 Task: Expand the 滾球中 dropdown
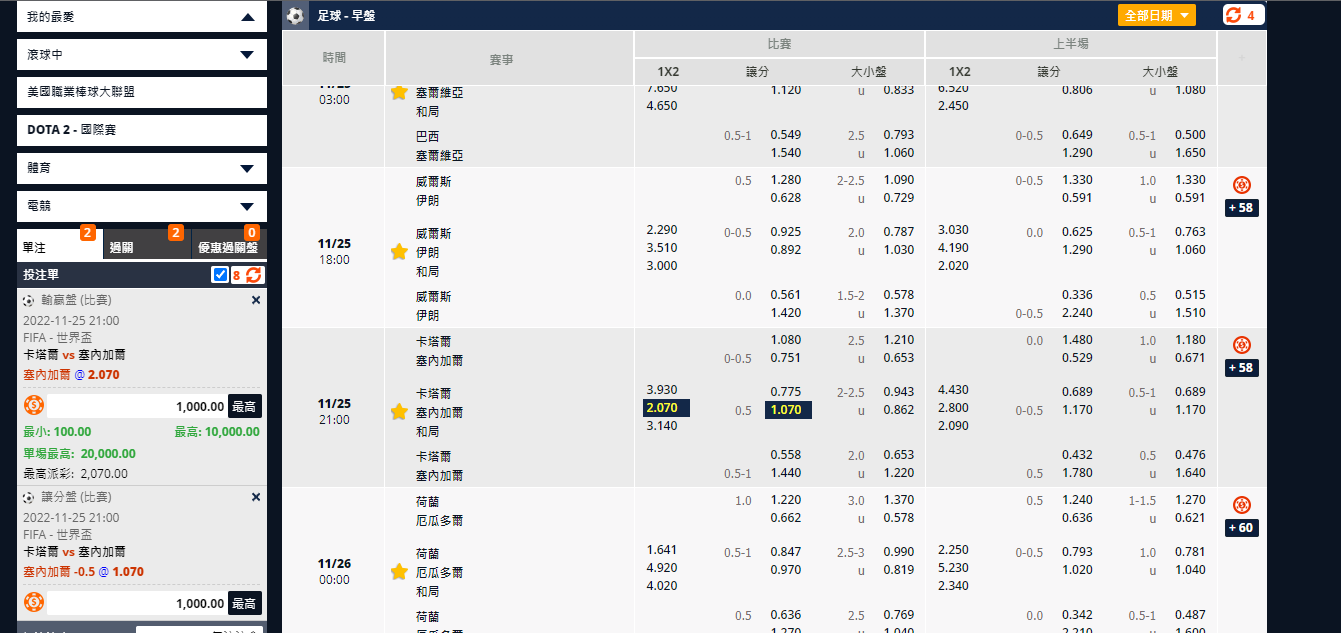coord(247,55)
